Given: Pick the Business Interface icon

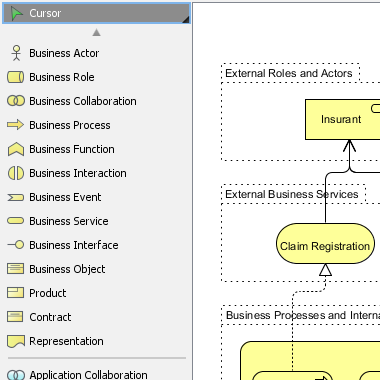Looking at the screenshot, I should [16, 245].
